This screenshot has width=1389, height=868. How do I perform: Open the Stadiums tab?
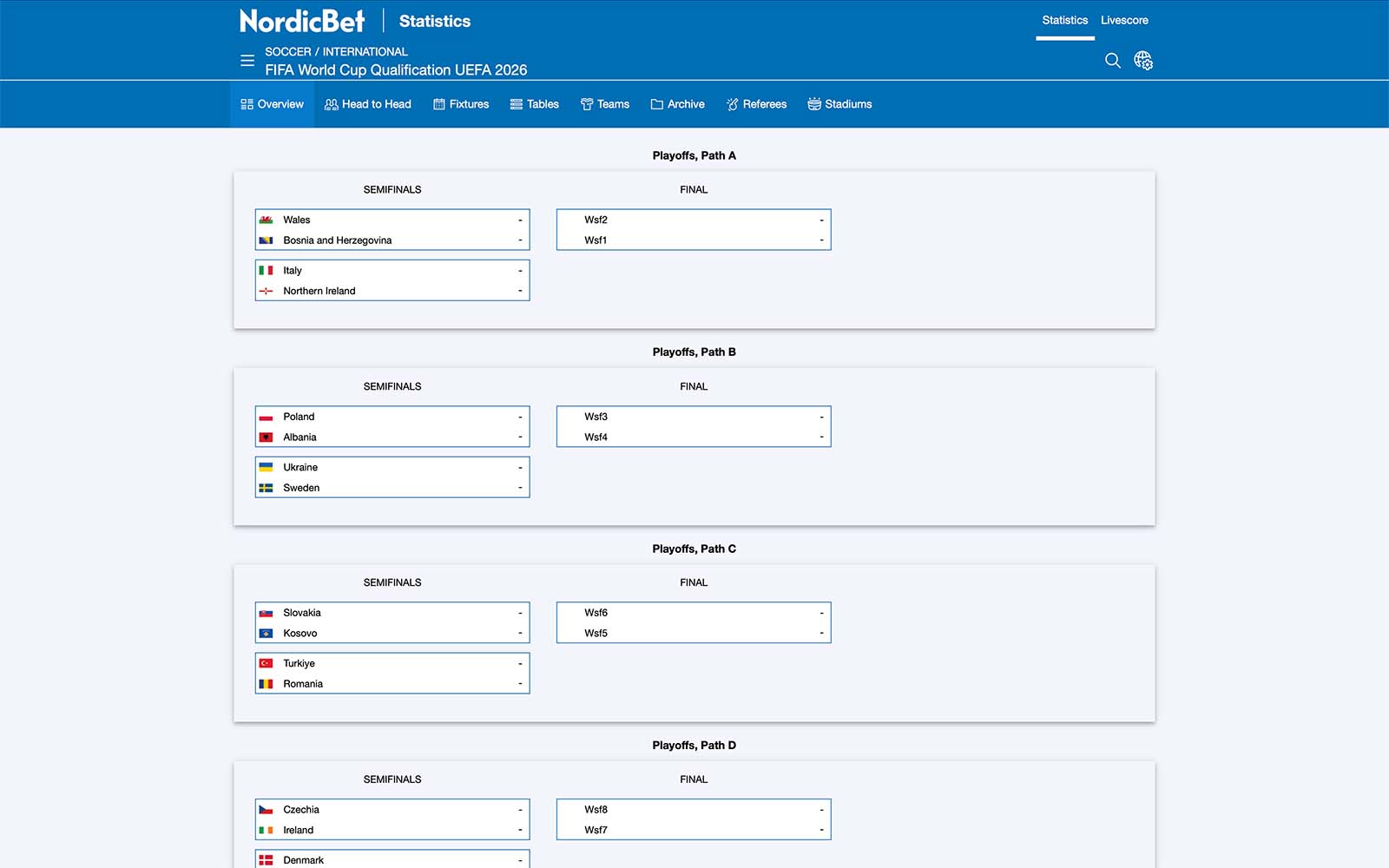(x=840, y=104)
